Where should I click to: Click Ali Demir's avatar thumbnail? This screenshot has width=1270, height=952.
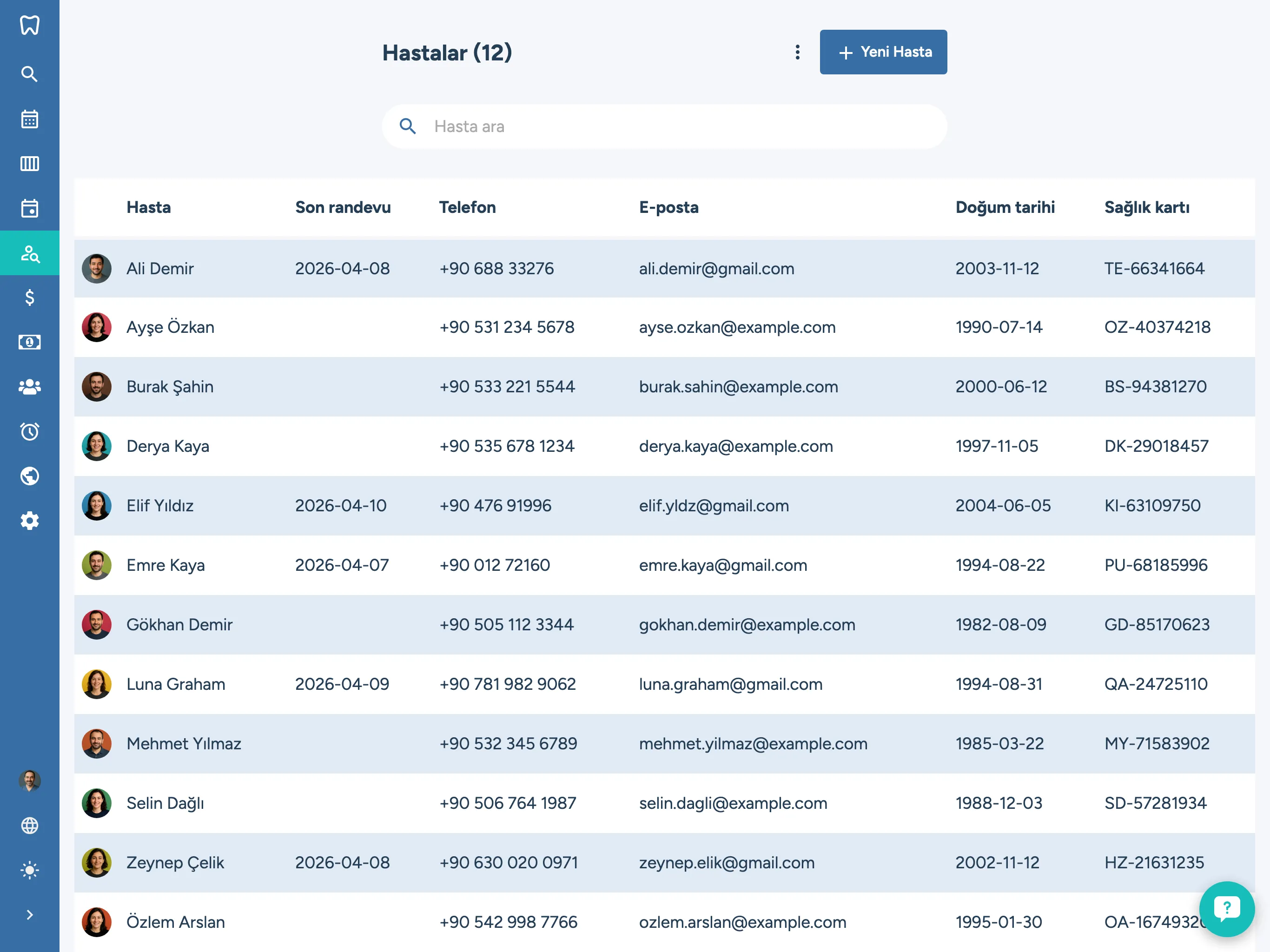click(96, 268)
